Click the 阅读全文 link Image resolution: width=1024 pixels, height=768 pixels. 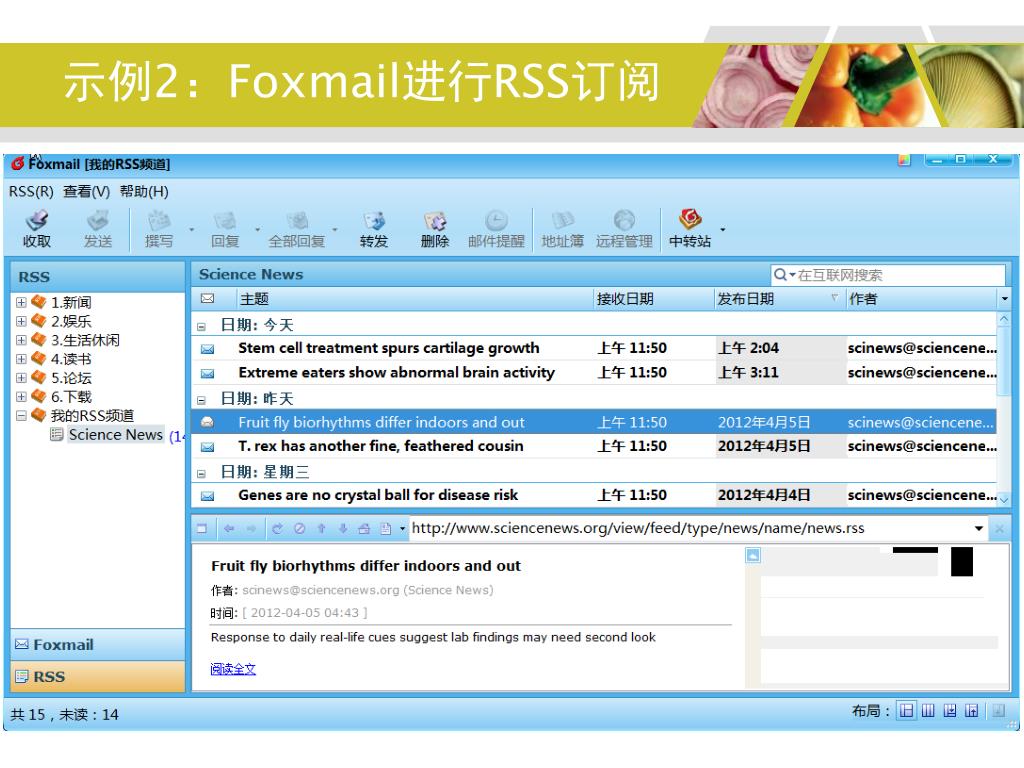[x=233, y=669]
